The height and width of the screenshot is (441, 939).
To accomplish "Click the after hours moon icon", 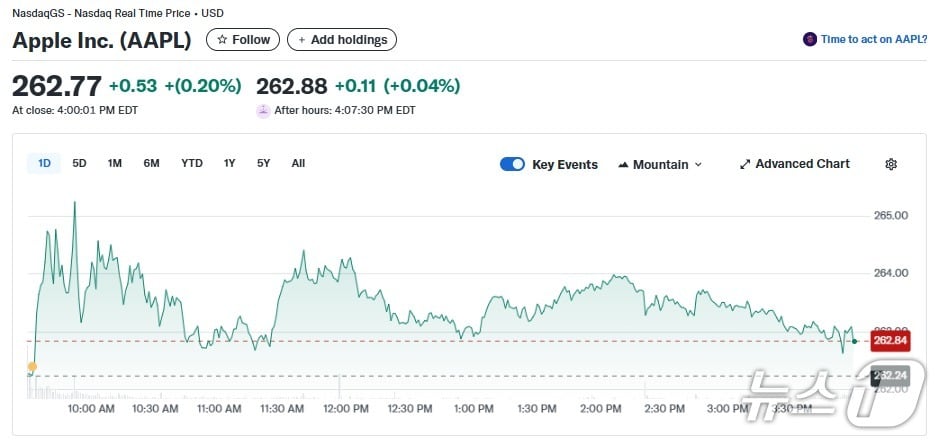I will point(263,111).
